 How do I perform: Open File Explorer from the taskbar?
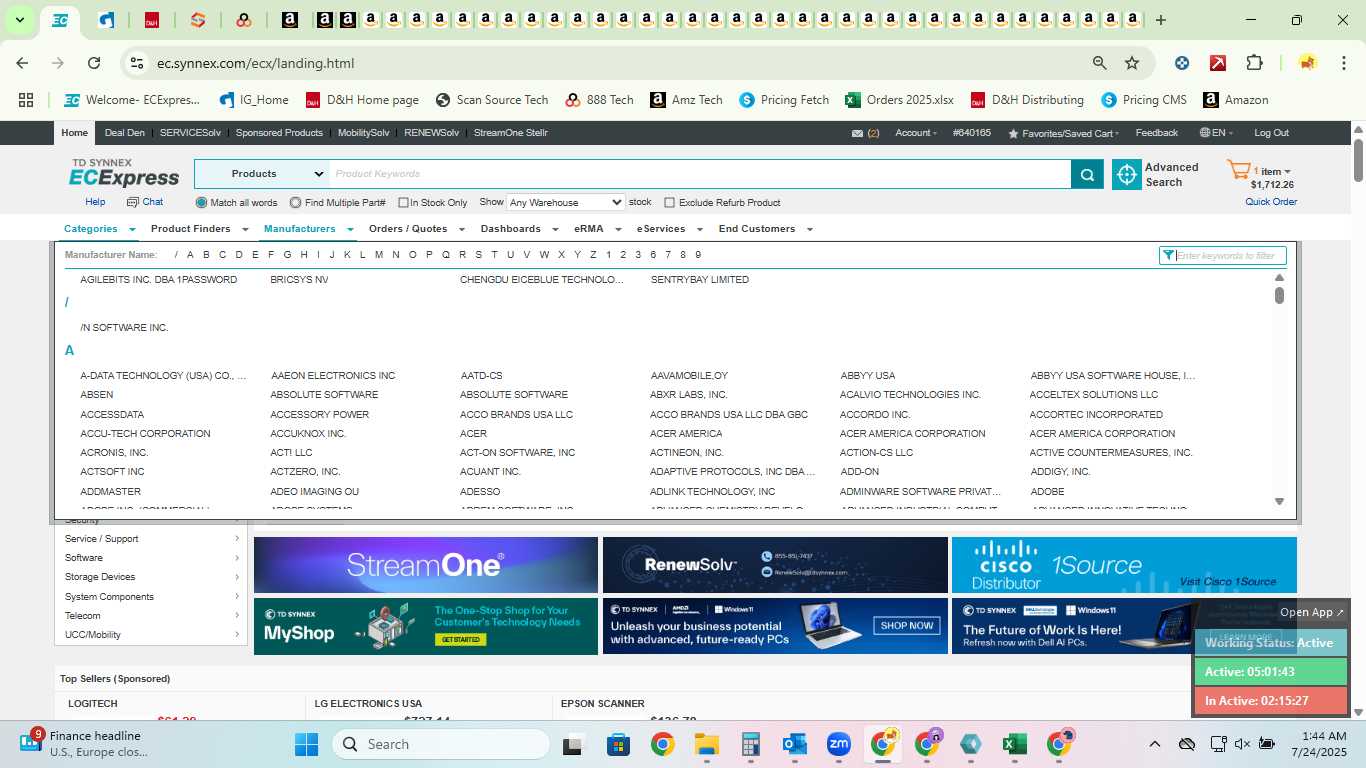707,744
